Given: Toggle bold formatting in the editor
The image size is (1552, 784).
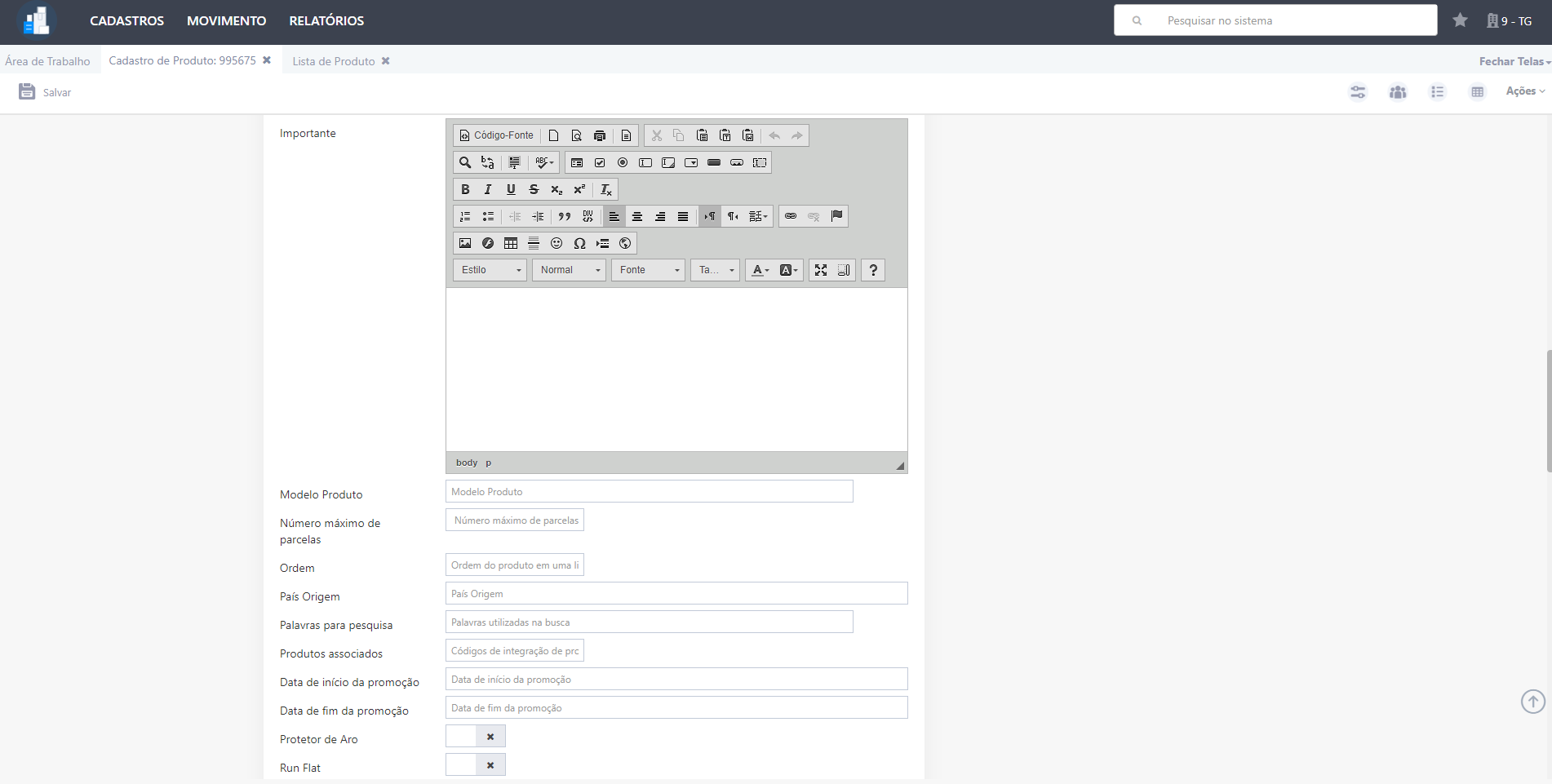Looking at the screenshot, I should [465, 189].
